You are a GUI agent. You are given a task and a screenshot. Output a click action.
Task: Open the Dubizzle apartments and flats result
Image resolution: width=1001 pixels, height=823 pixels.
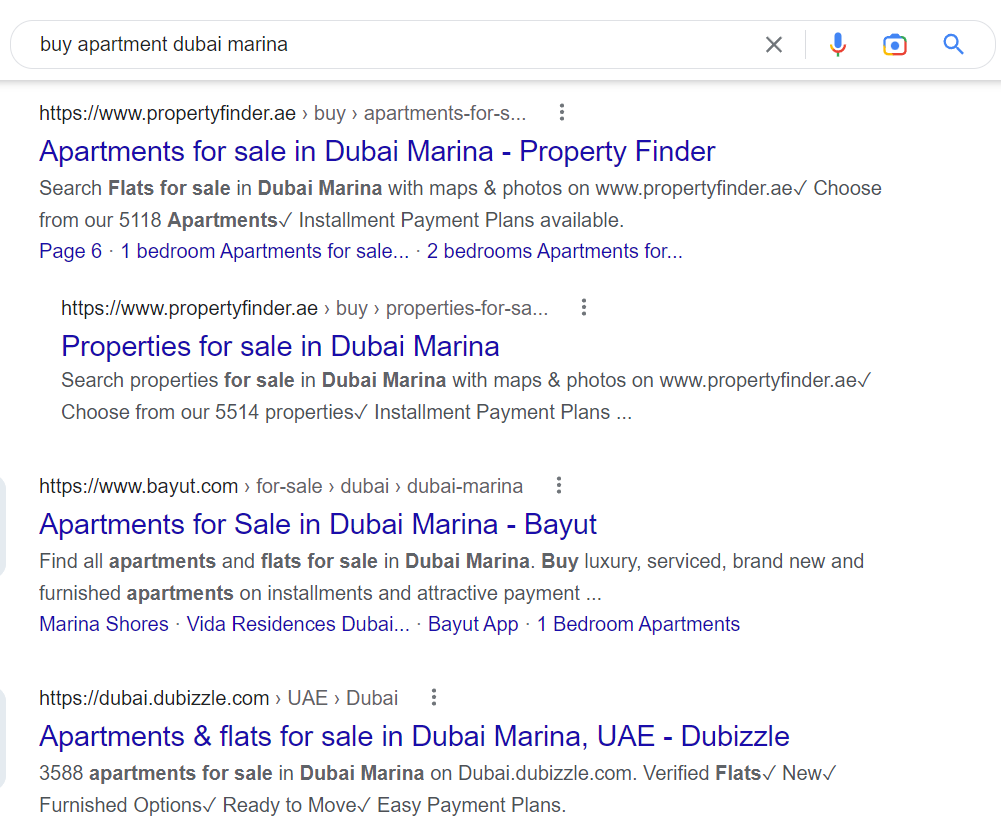click(414, 736)
